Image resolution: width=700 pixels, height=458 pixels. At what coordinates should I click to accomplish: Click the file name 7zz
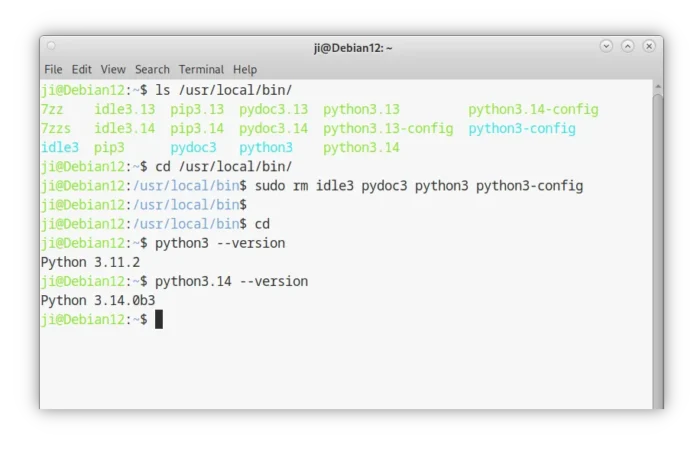click(x=52, y=109)
